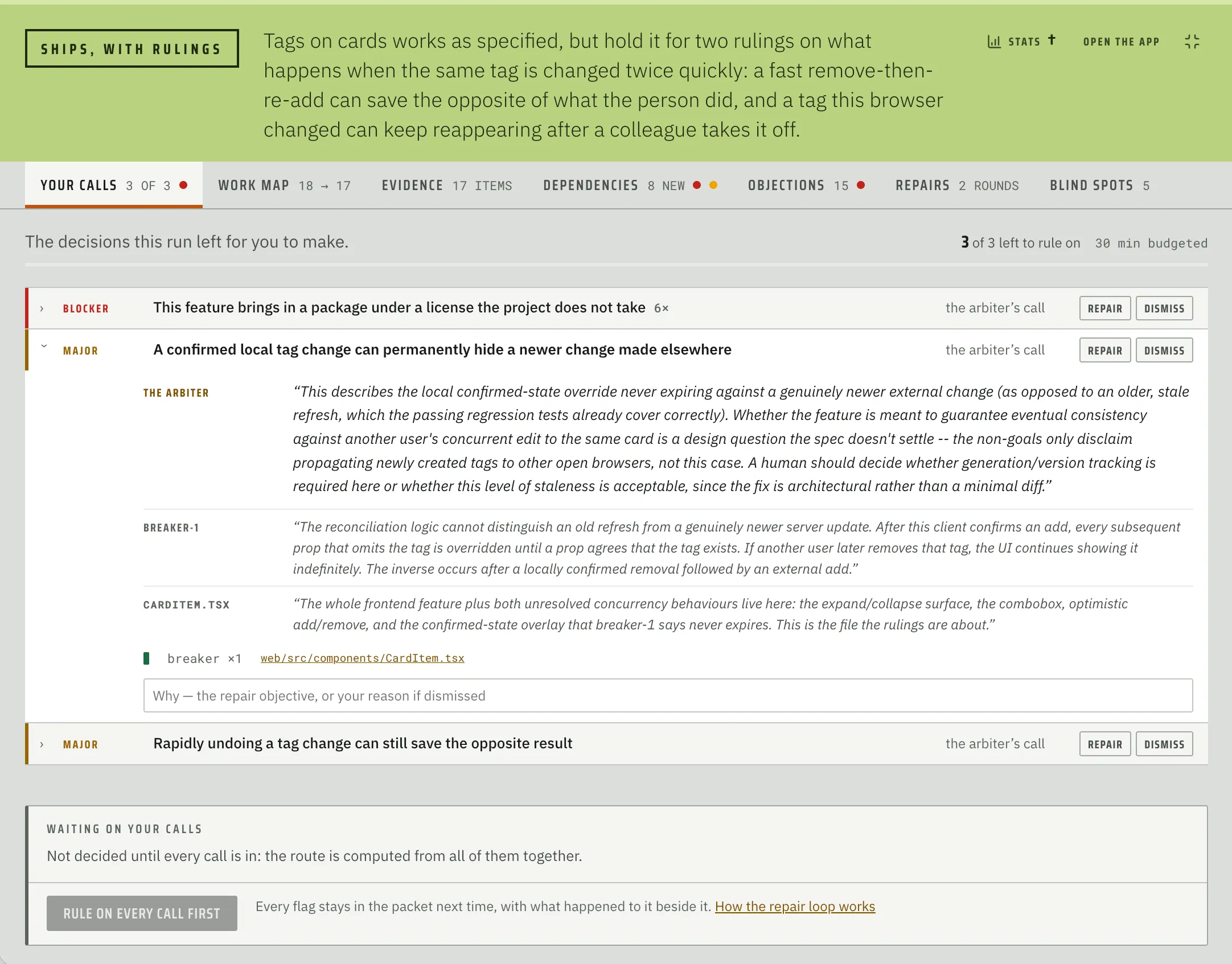This screenshot has height=964, width=1232.
Task: Dismiss the confirmed local tag change call
Action: click(x=1164, y=351)
